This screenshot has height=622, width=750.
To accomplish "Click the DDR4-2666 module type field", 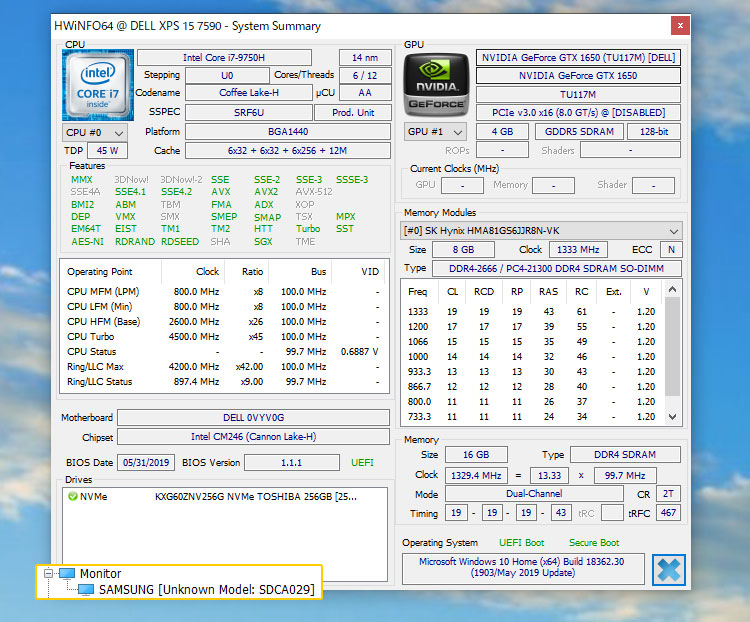I will 556,268.
